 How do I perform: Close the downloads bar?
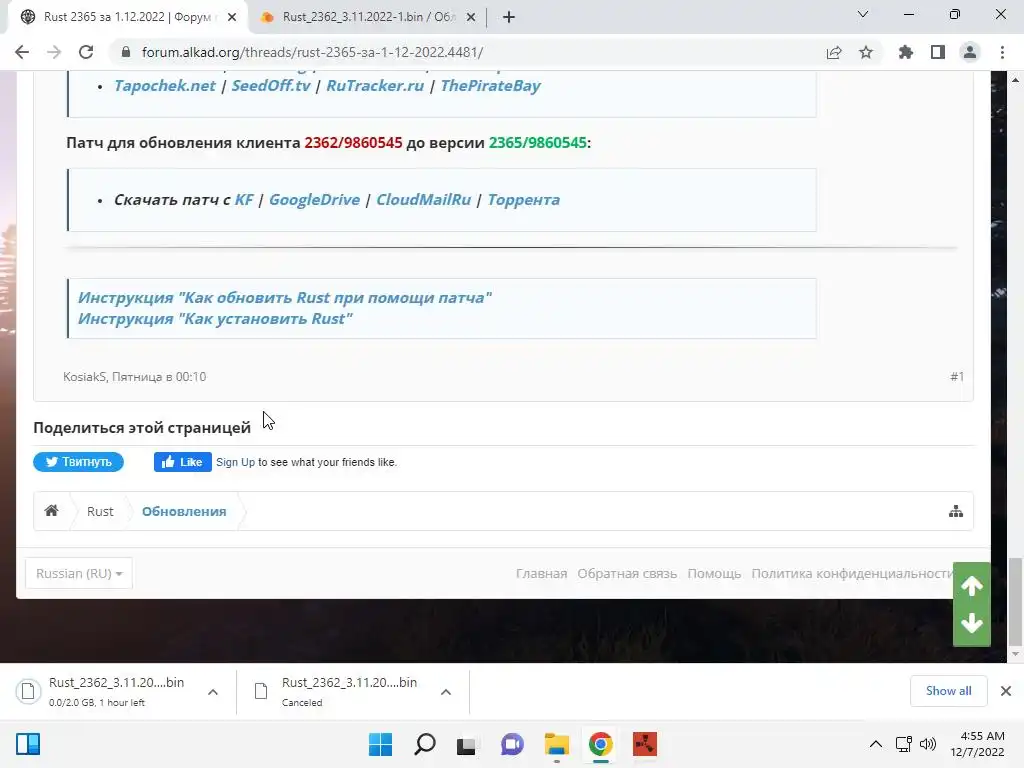1006,691
